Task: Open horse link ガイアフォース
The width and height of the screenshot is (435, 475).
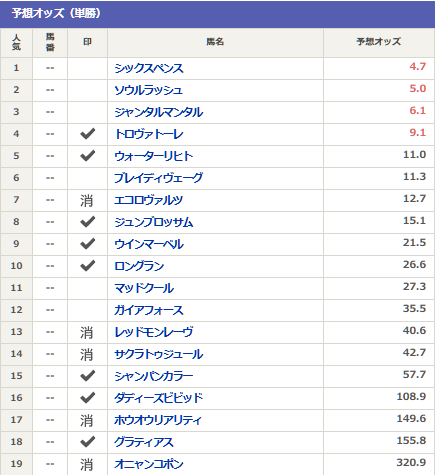Action: pos(149,310)
